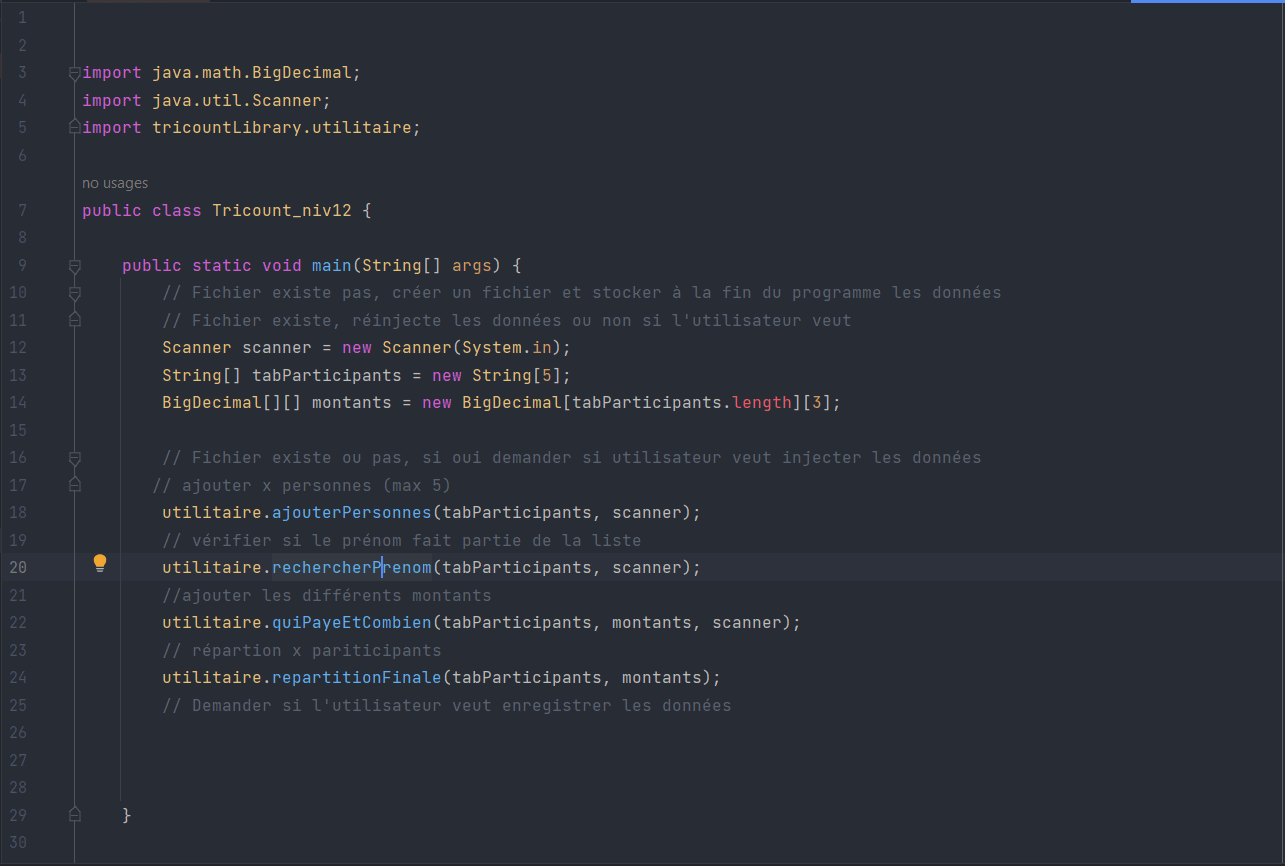Click the fold end marker on line 11

[74, 320]
